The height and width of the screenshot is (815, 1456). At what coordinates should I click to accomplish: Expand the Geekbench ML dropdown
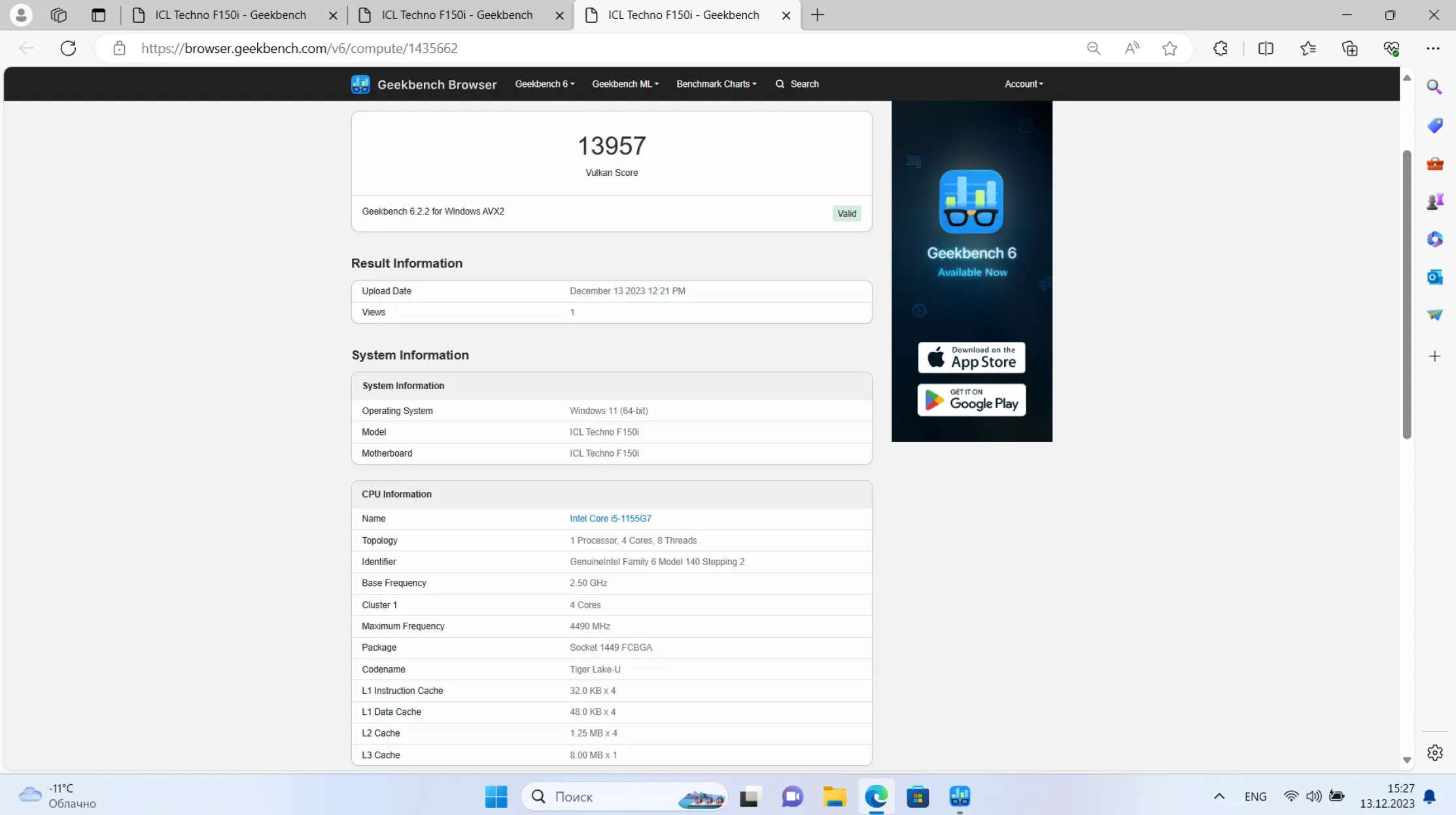pos(625,84)
